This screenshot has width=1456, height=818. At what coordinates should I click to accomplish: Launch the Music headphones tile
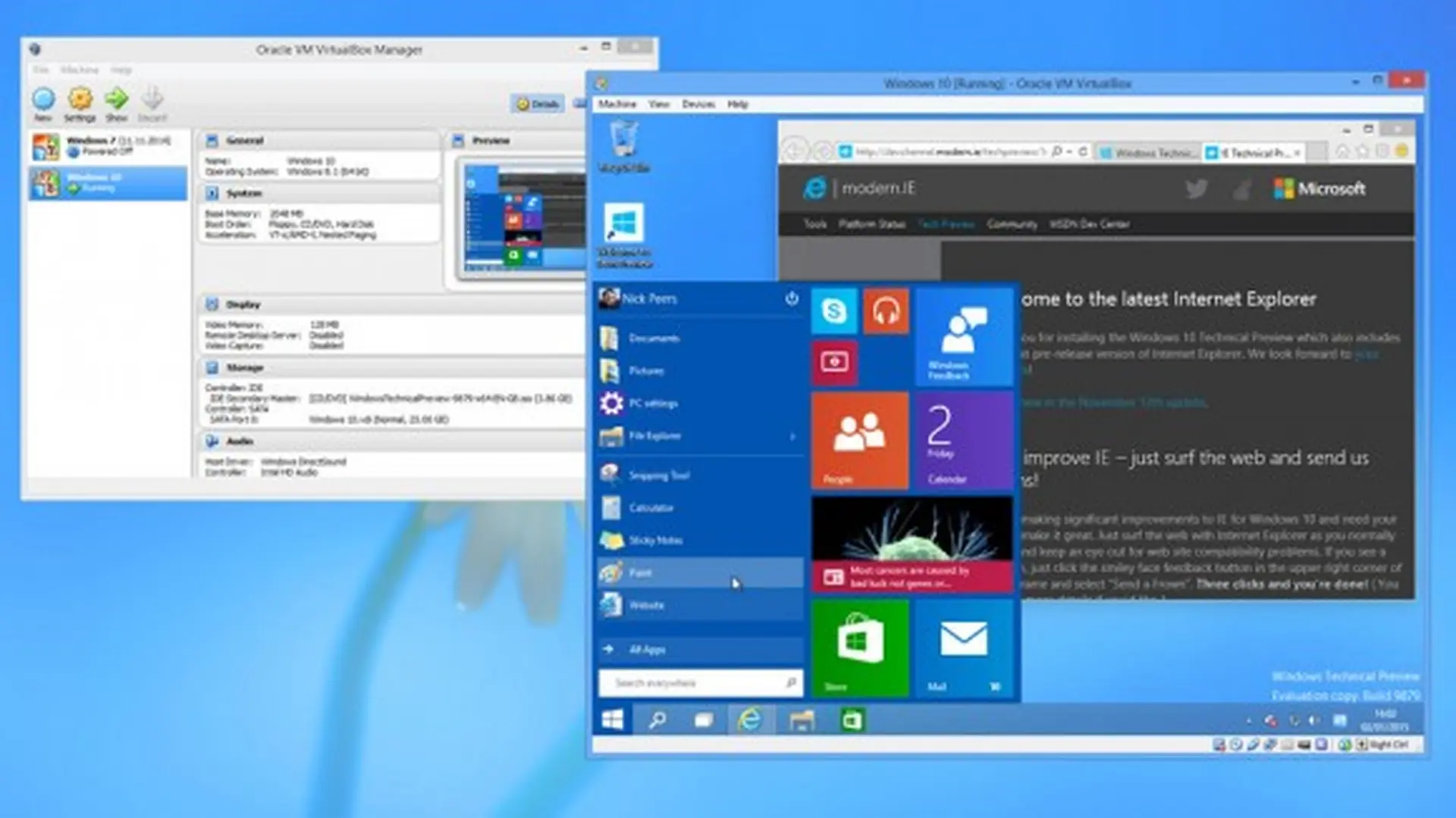886,311
